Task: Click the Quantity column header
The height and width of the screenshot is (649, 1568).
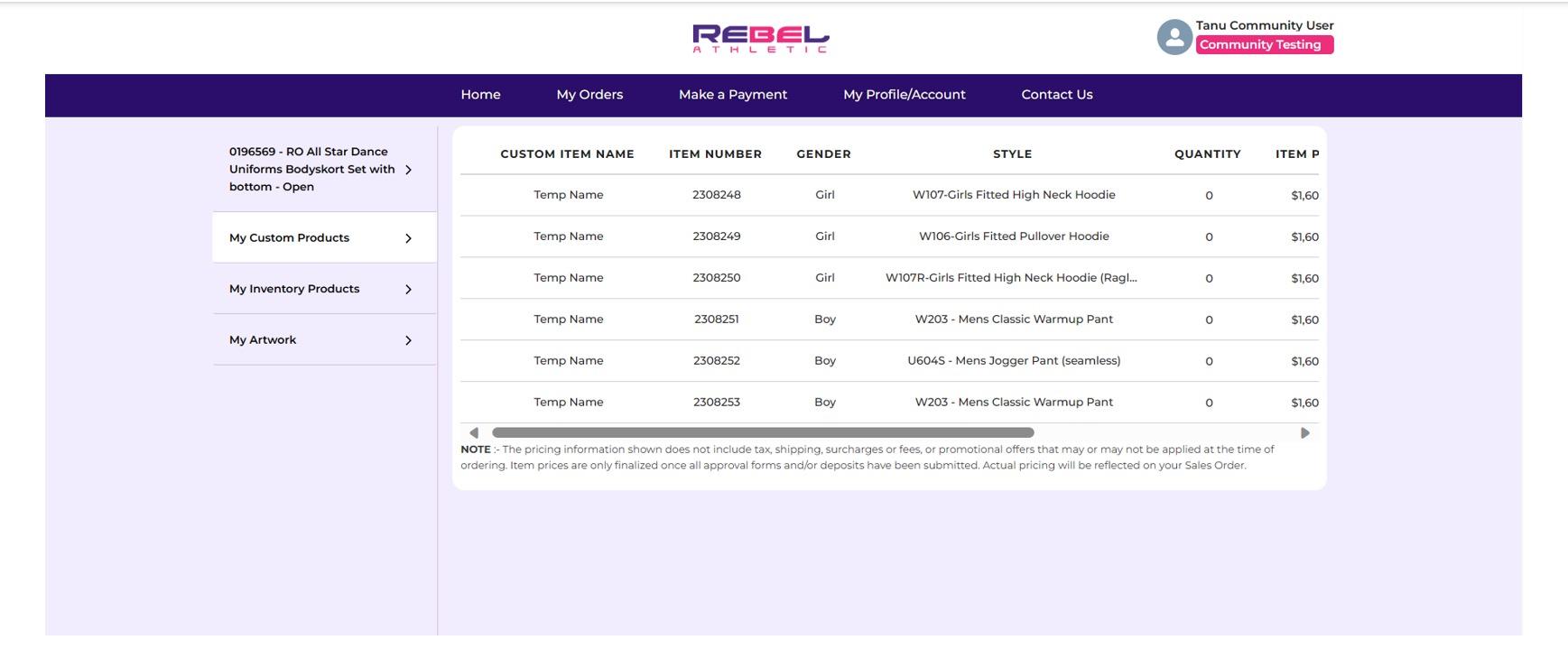Action: [x=1208, y=154]
